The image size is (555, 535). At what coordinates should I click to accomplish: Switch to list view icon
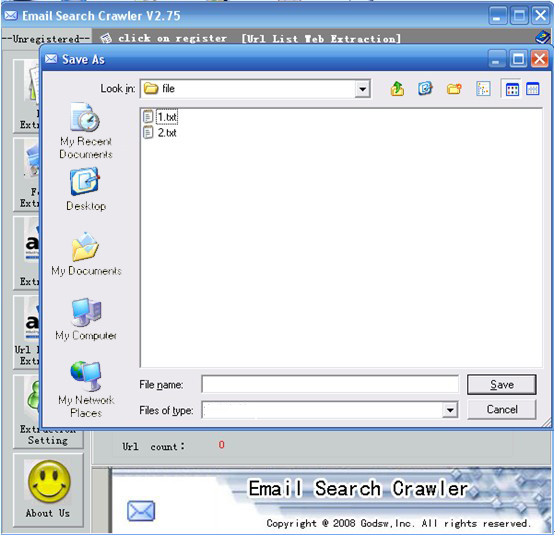click(512, 89)
